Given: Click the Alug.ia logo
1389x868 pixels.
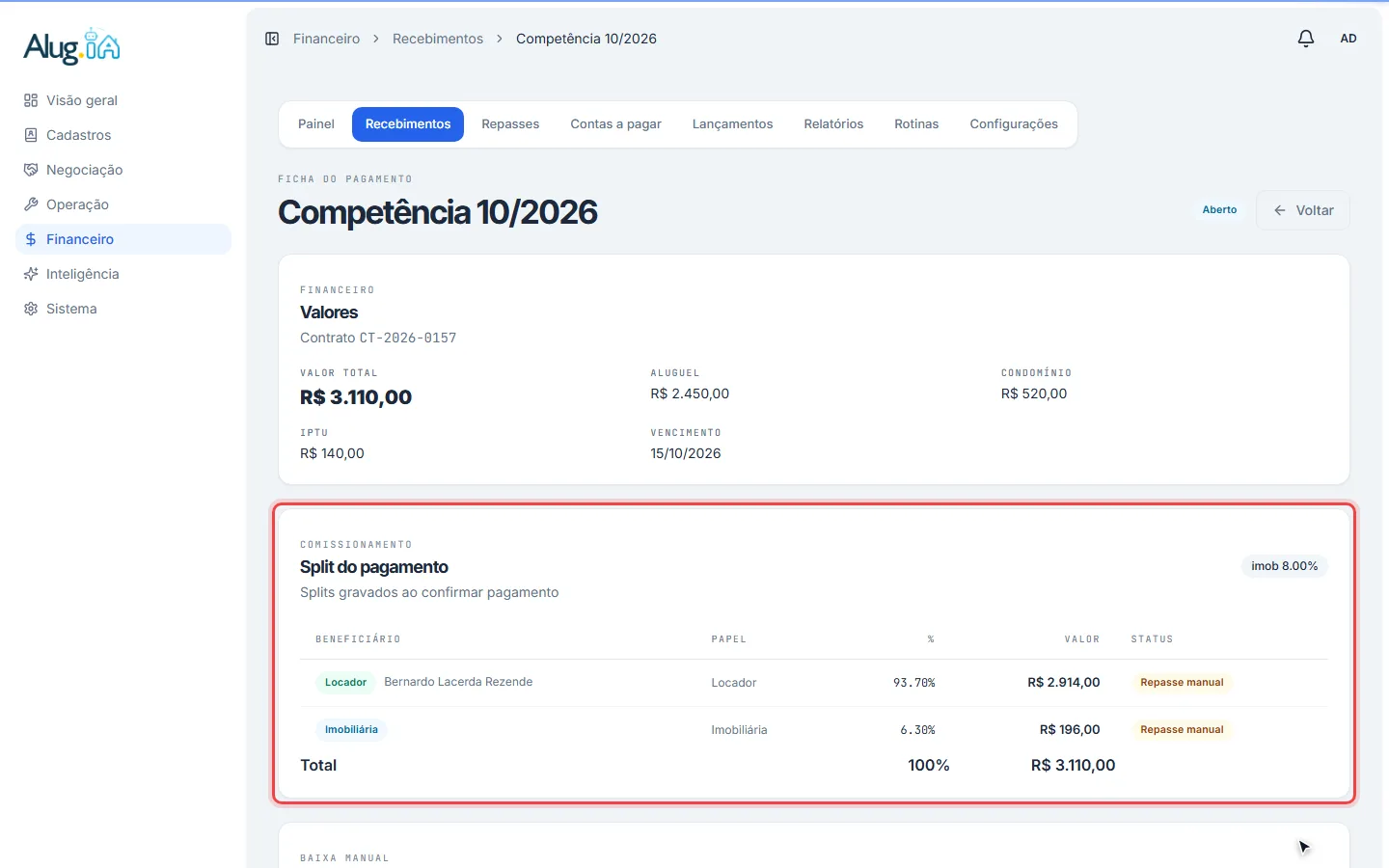Looking at the screenshot, I should (72, 45).
